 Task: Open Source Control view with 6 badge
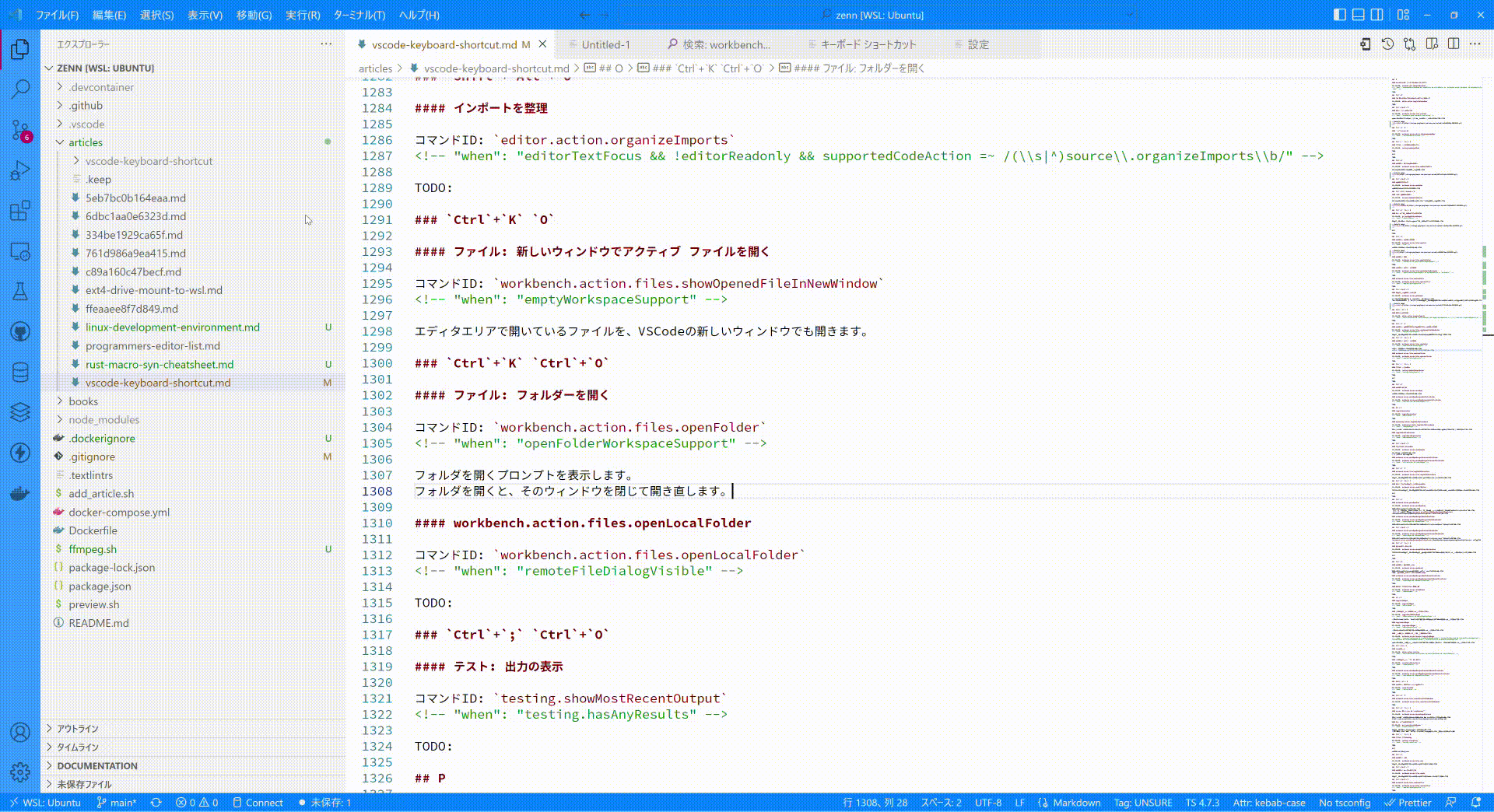coord(20,130)
